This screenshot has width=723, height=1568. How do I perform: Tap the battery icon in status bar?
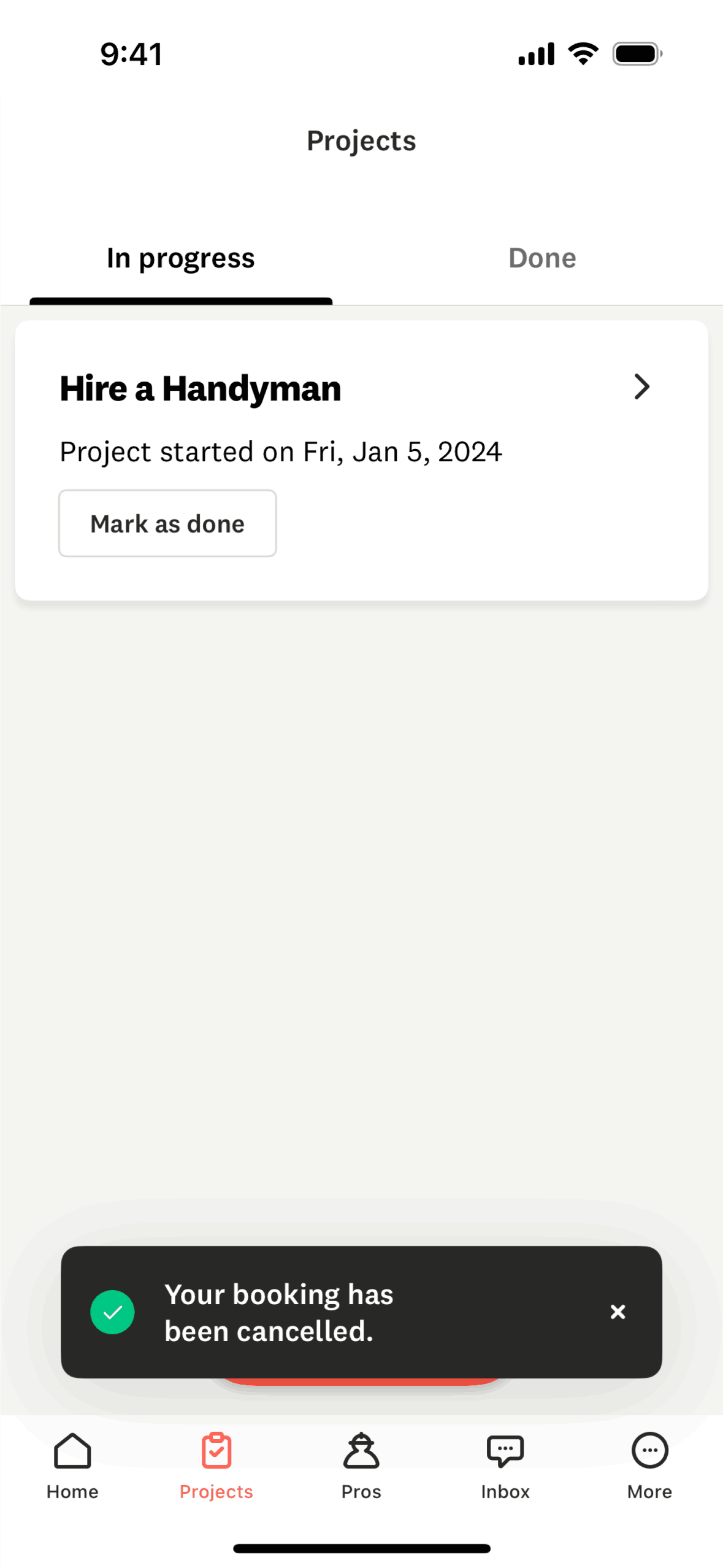[637, 54]
